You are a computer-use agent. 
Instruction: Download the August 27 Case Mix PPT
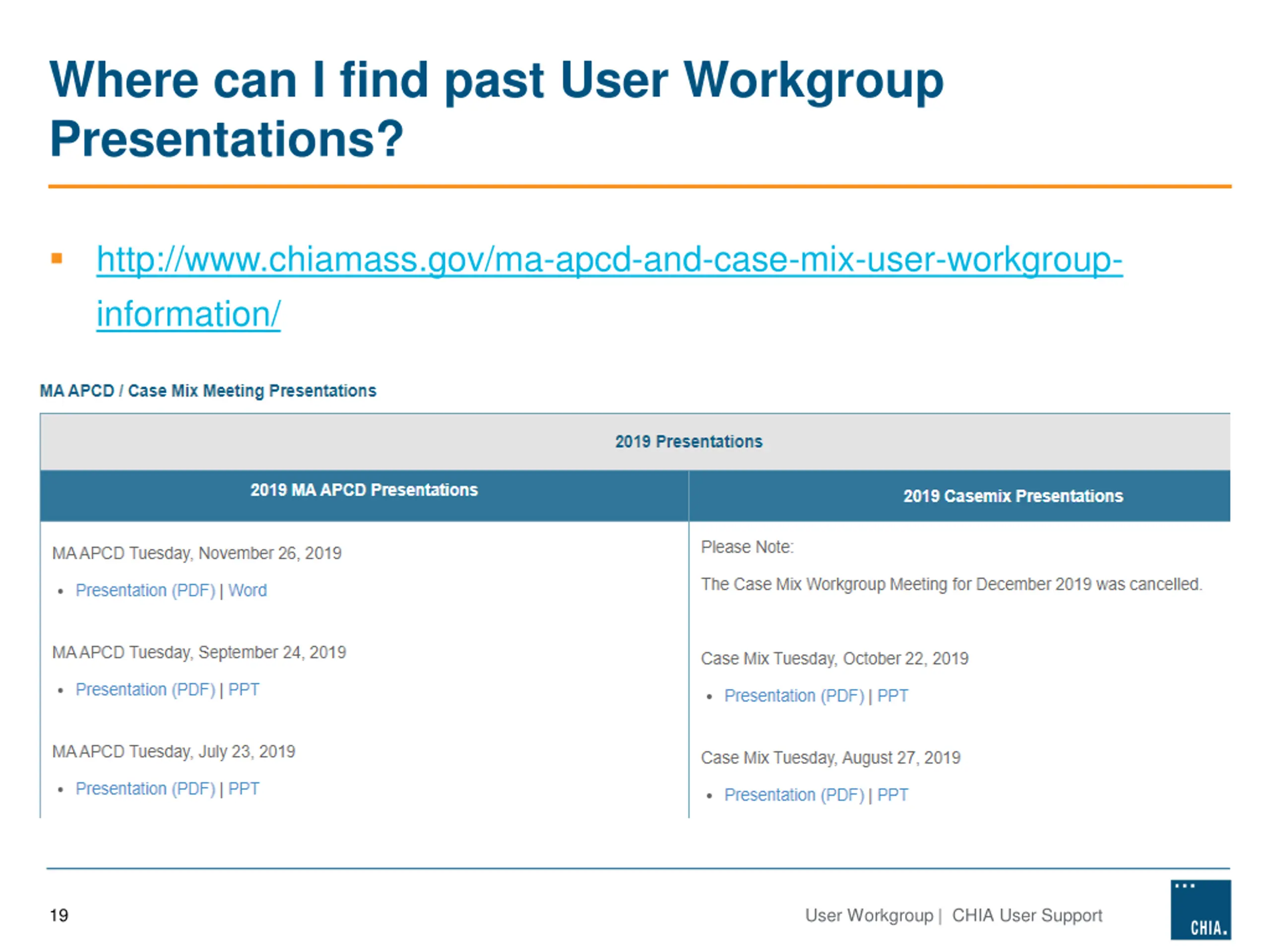(892, 795)
